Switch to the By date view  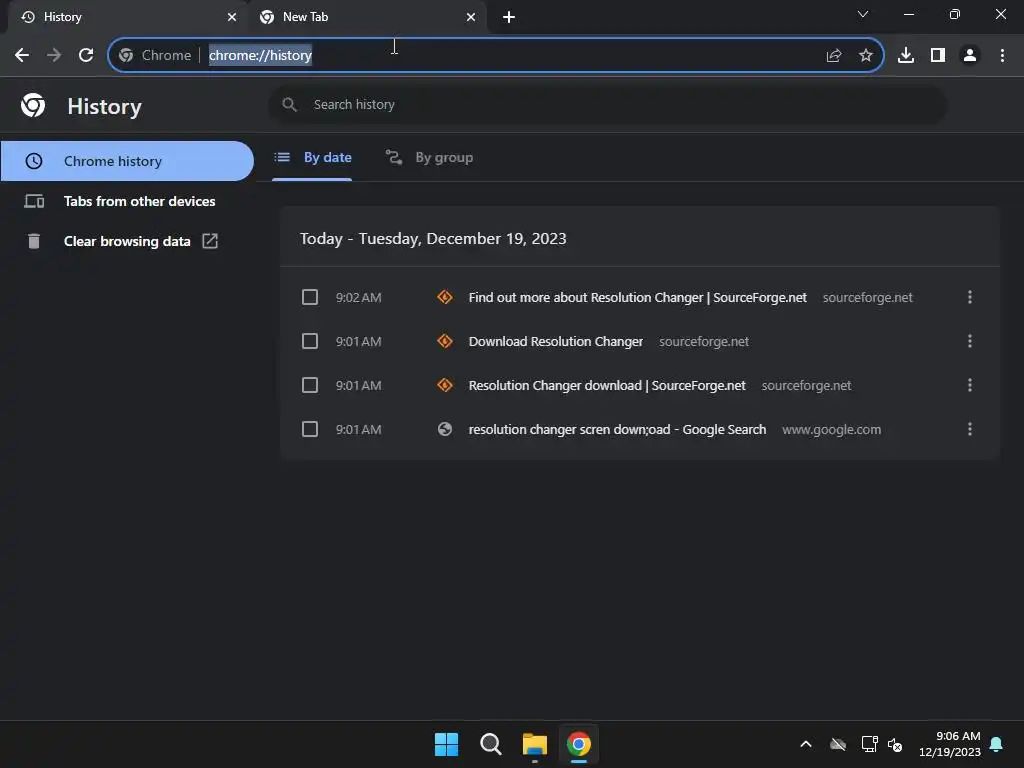[x=313, y=157]
